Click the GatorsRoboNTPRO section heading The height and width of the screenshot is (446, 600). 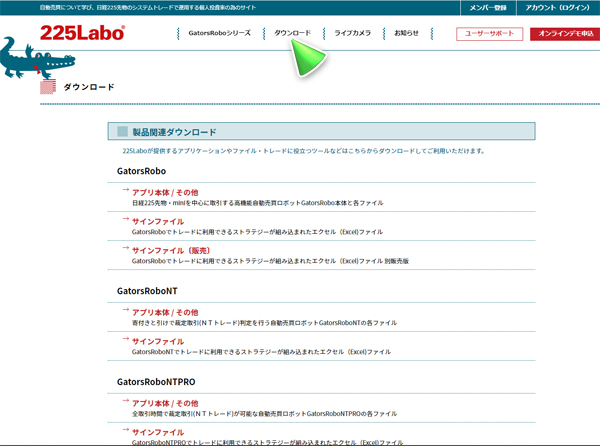[x=156, y=382]
